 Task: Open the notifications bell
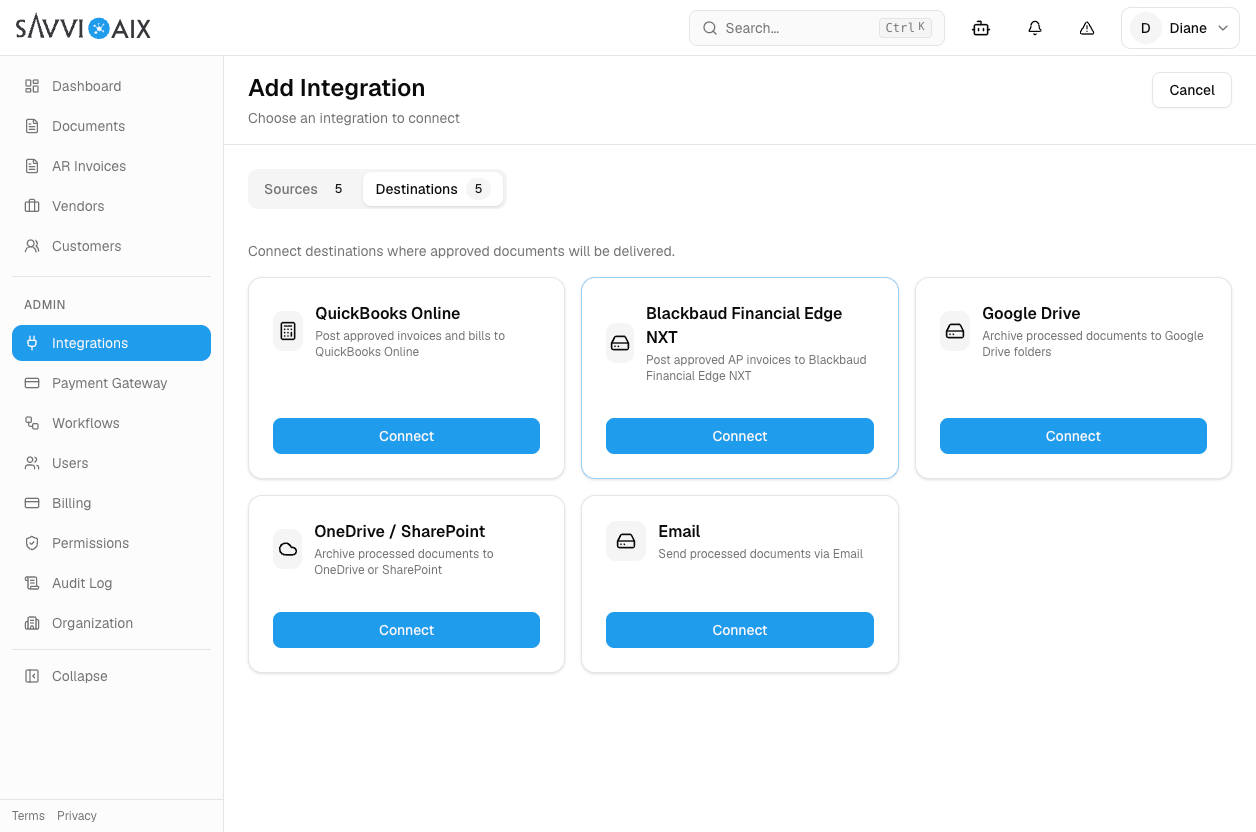1035,28
